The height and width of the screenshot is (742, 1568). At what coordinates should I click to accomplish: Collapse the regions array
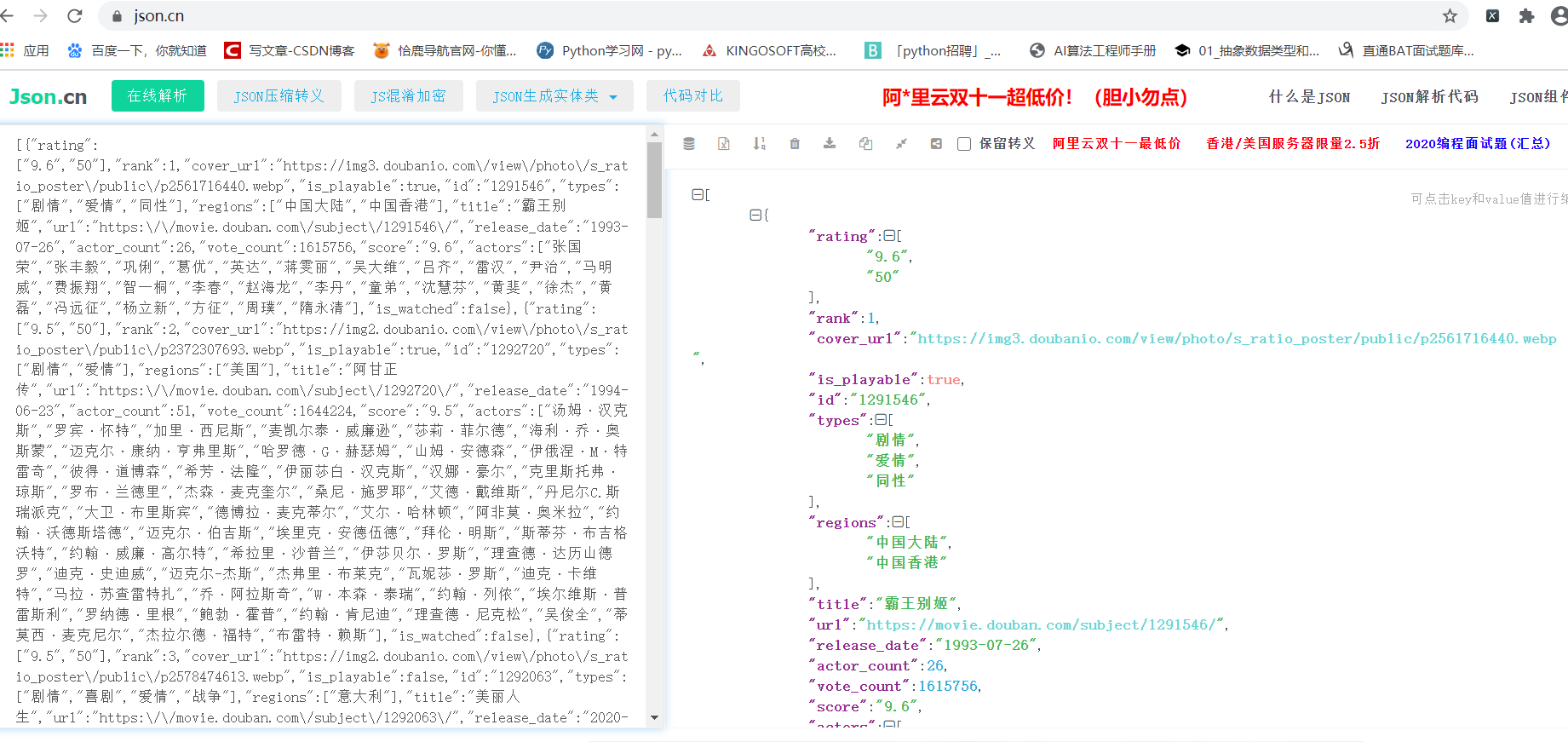point(898,522)
